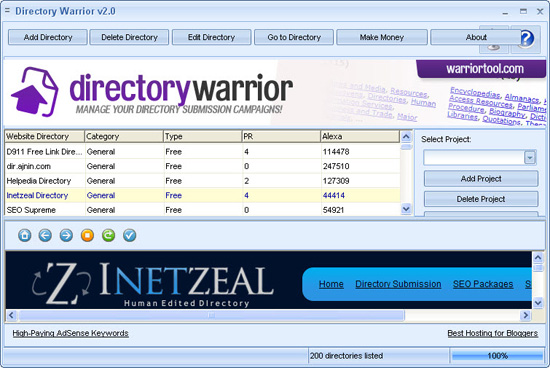The height and width of the screenshot is (368, 550).
Task: Select the SEO Supreme row
Action: pyautogui.click(x=202, y=210)
